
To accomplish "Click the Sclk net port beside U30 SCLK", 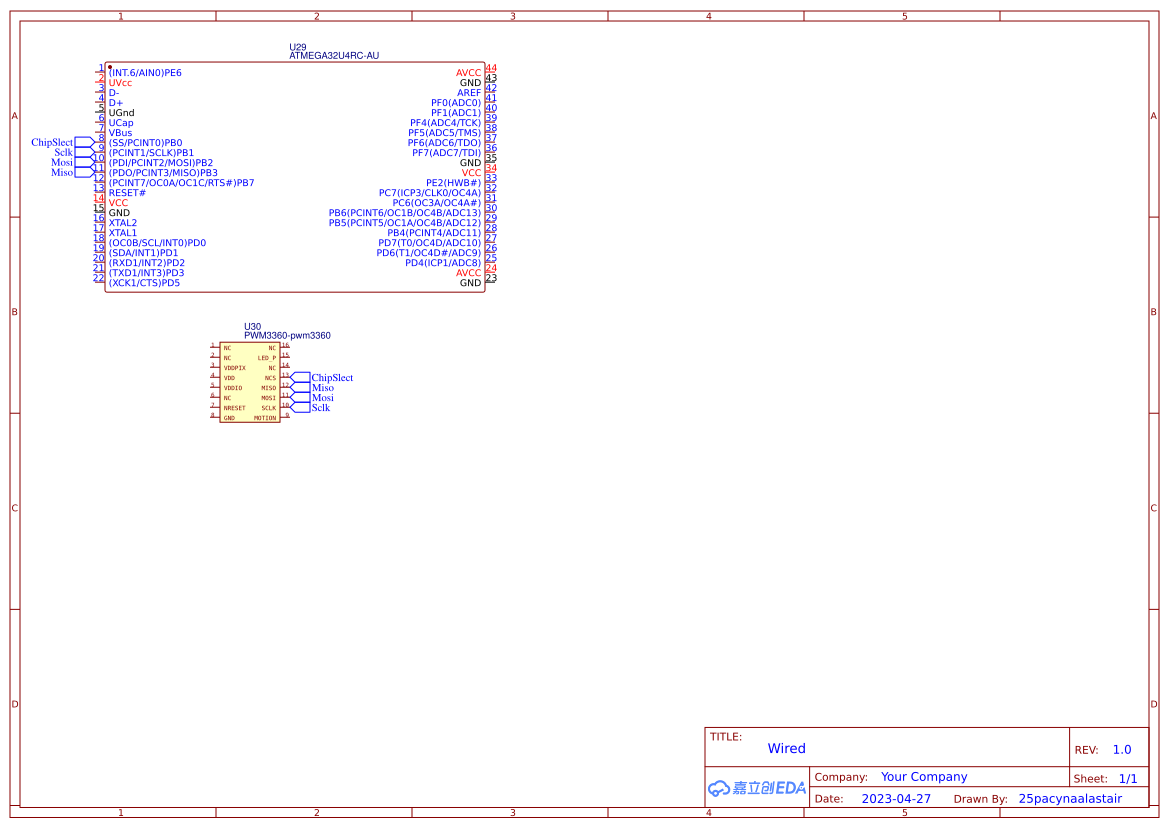I will click(297, 408).
